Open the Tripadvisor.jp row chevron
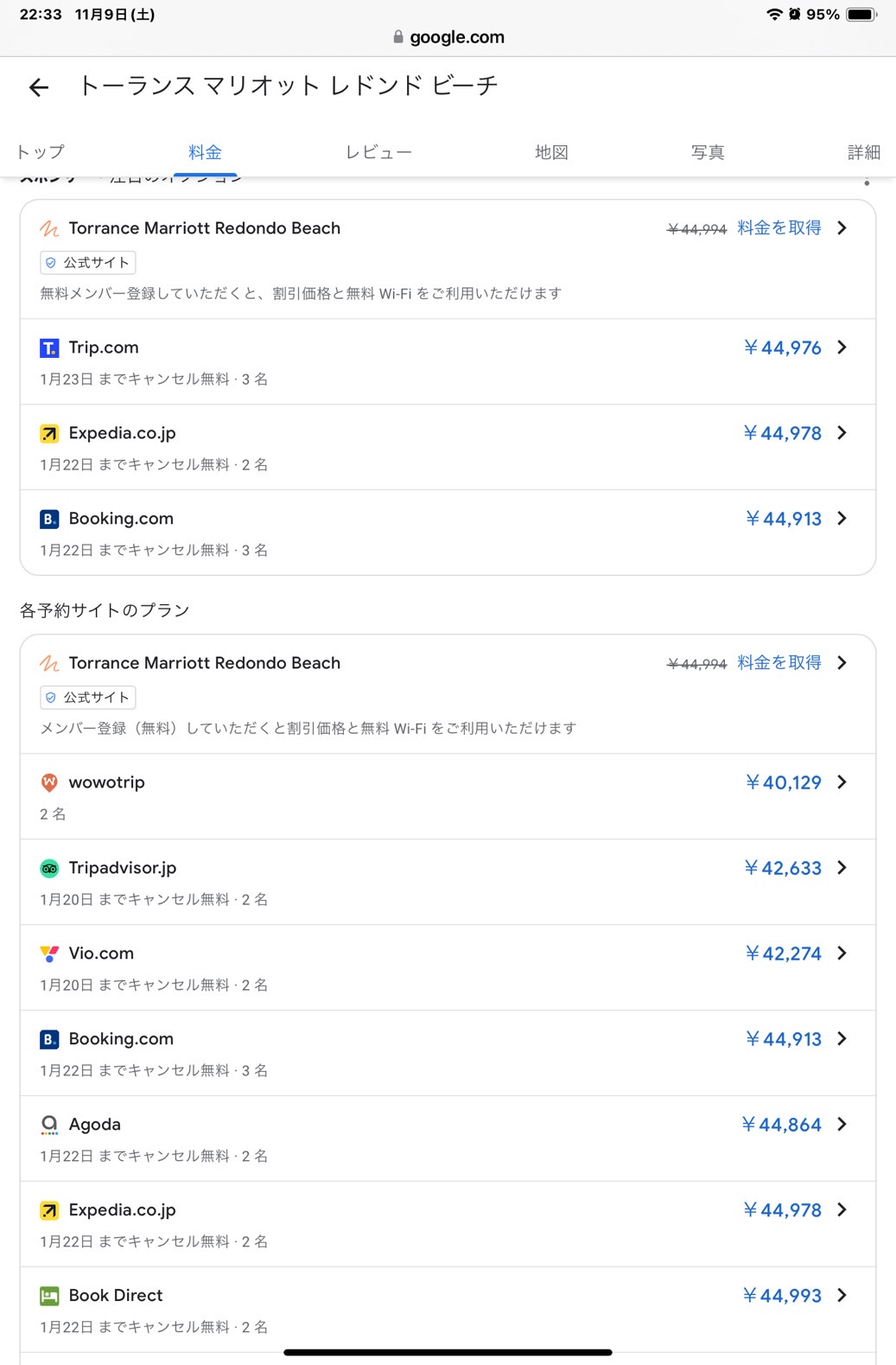896x1365 pixels. [x=842, y=868]
